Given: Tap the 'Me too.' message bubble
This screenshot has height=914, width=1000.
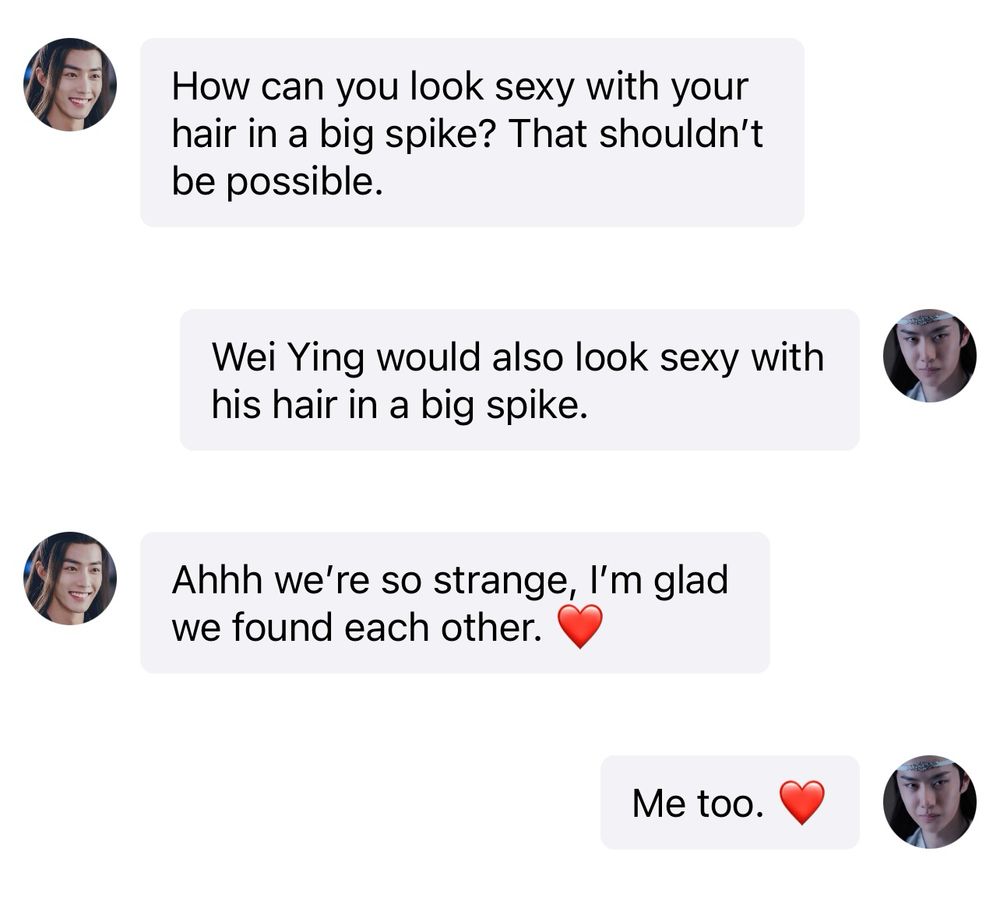Looking at the screenshot, I should coord(730,802).
